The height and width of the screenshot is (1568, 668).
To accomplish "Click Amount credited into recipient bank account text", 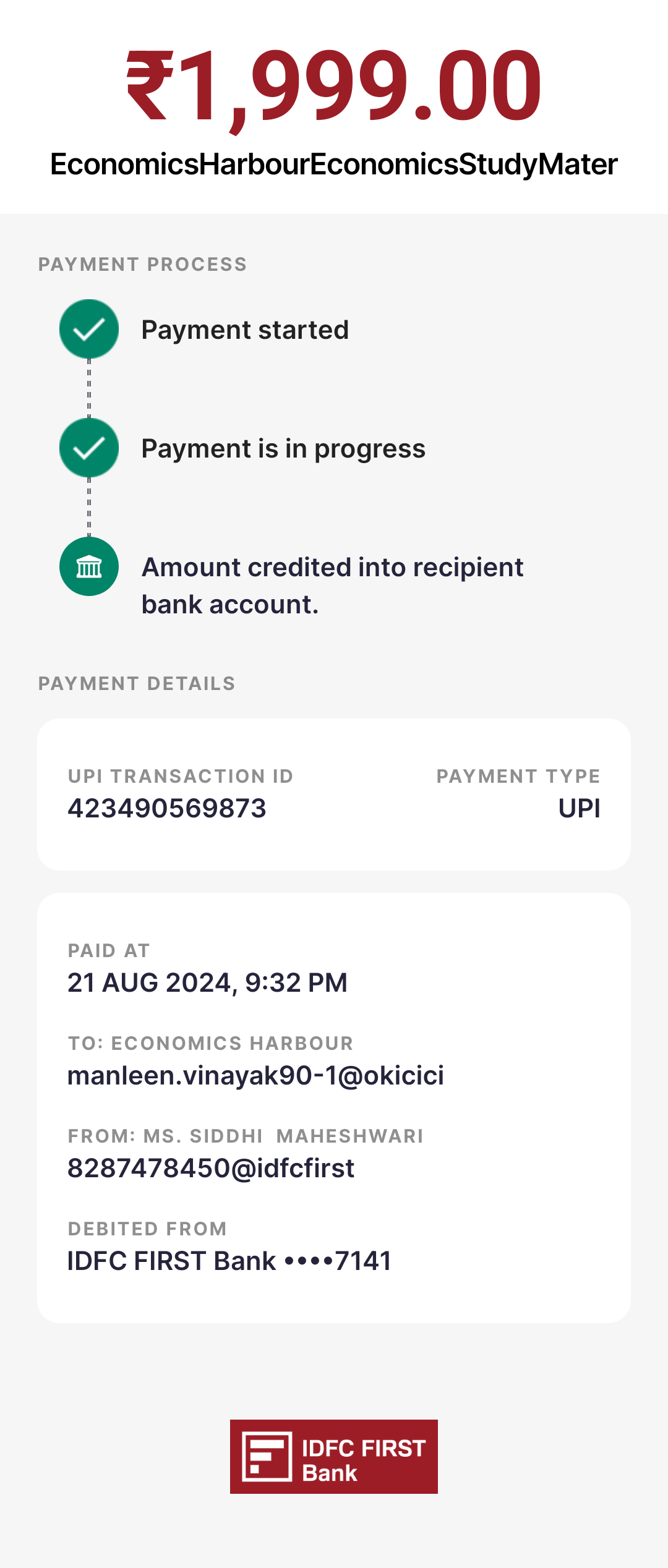I will [x=332, y=586].
